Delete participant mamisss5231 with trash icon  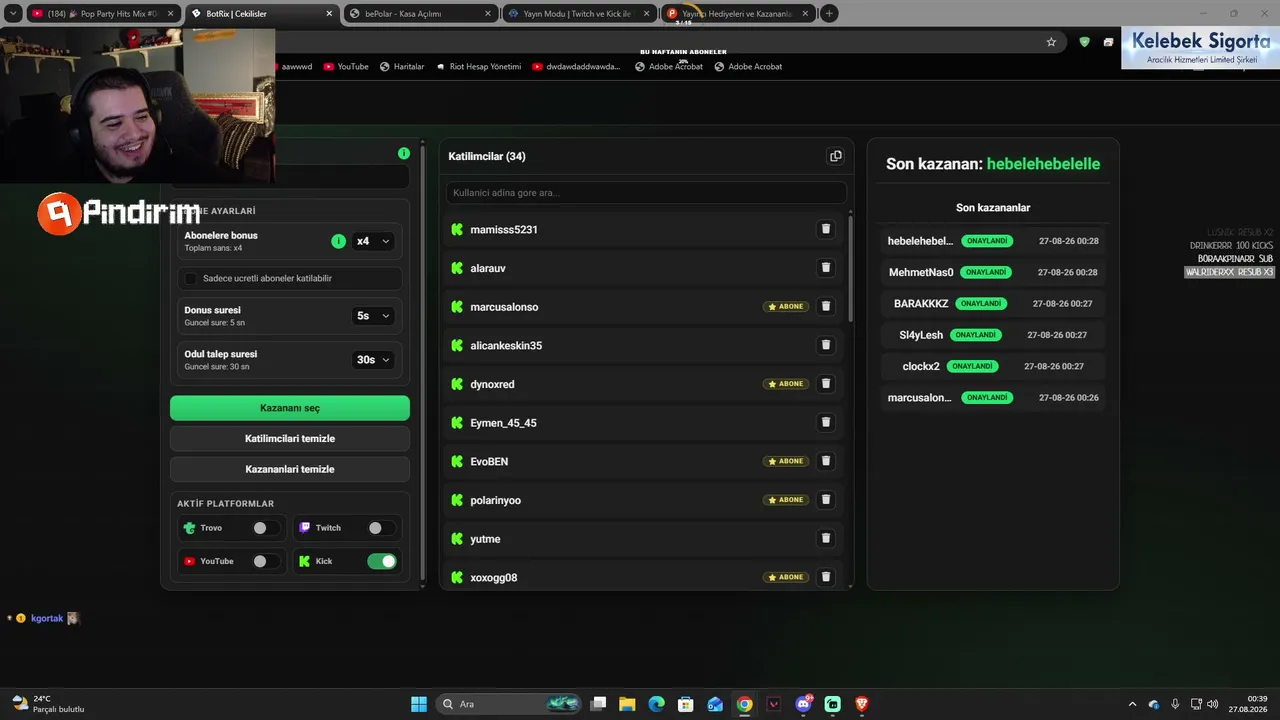826,229
